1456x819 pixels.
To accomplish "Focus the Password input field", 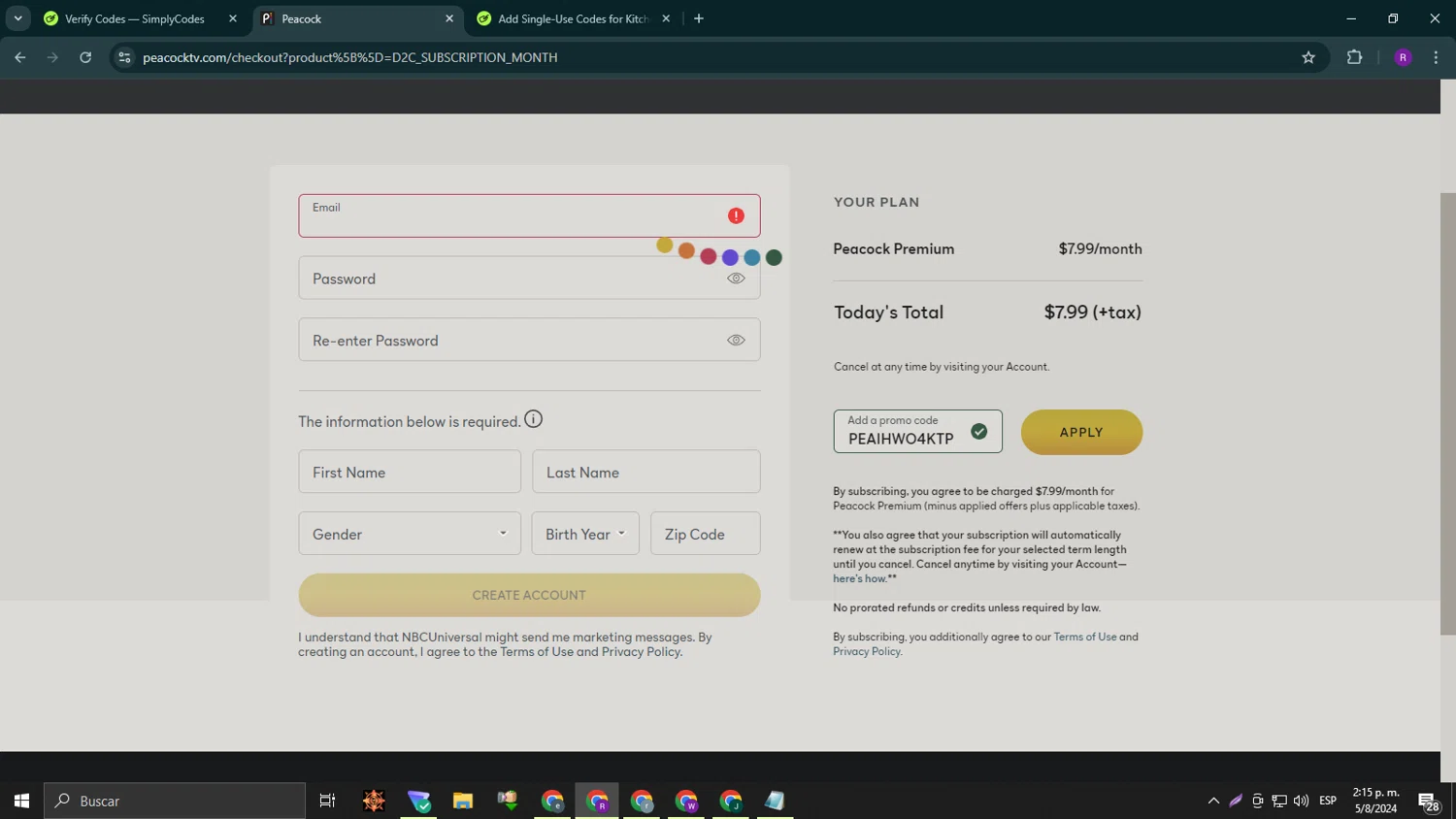I will click(x=529, y=278).
